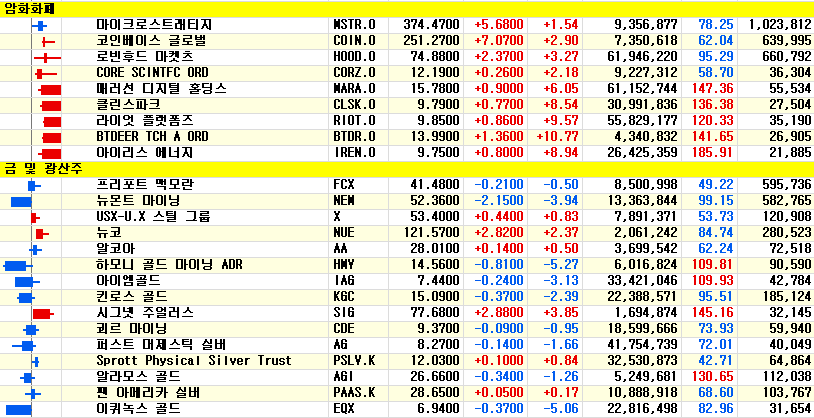Click change -5.27 for HMY
The width and height of the screenshot is (814, 418).
561,265
